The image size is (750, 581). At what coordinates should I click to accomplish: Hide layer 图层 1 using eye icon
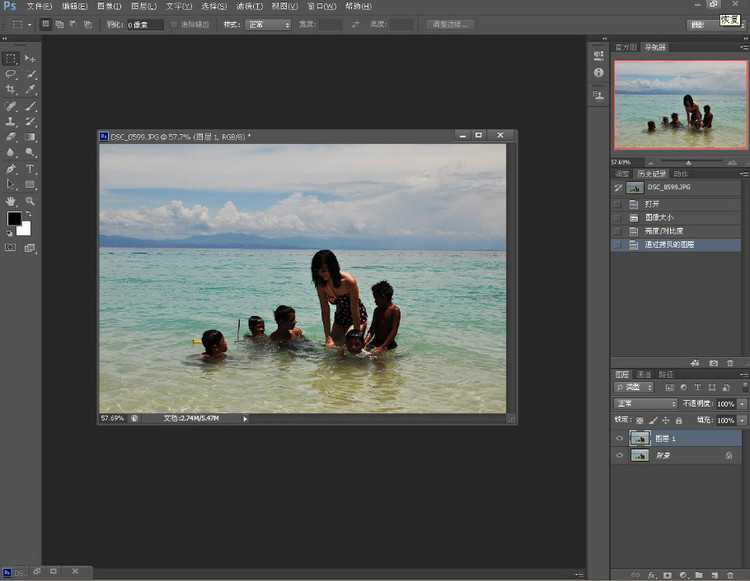point(620,438)
